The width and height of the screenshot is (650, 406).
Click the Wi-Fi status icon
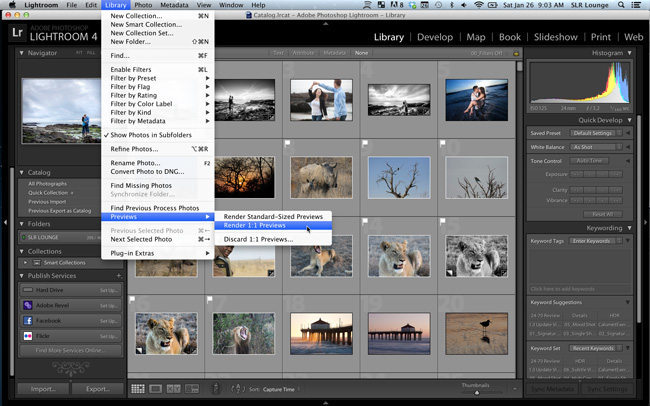click(x=478, y=5)
